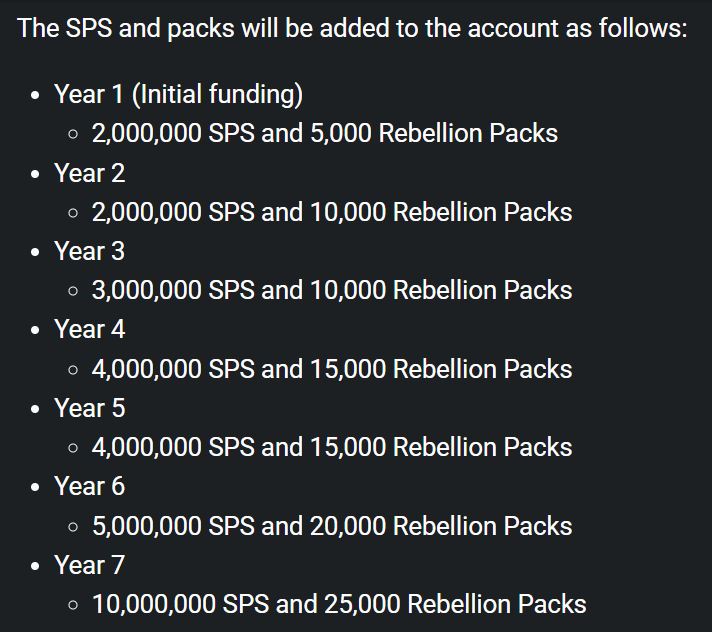Viewport: 712px width, 632px height.
Task: Click the hollow bullet under Year 6
Action: pos(73,527)
